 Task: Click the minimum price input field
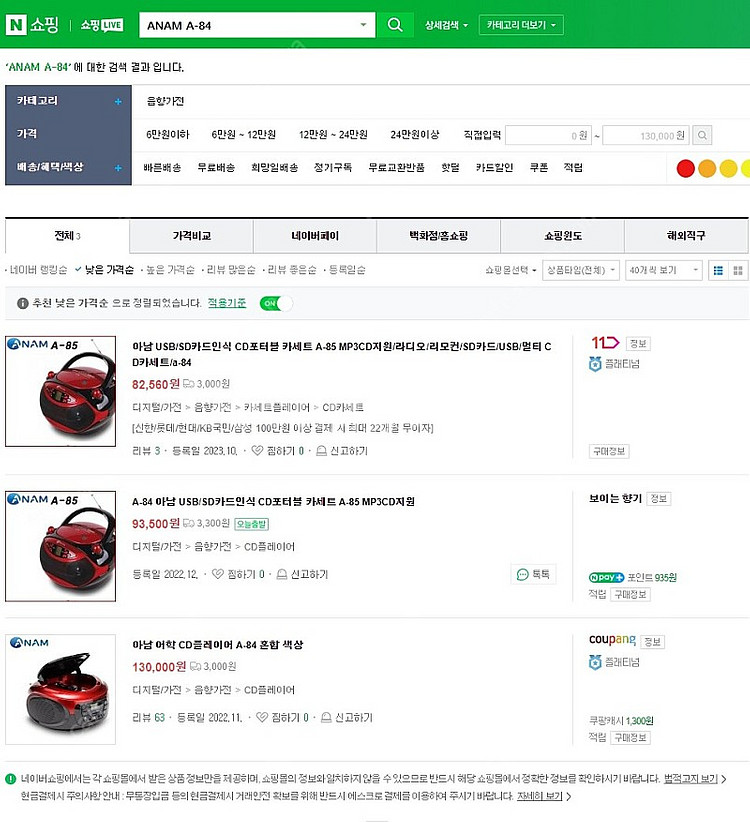(548, 135)
